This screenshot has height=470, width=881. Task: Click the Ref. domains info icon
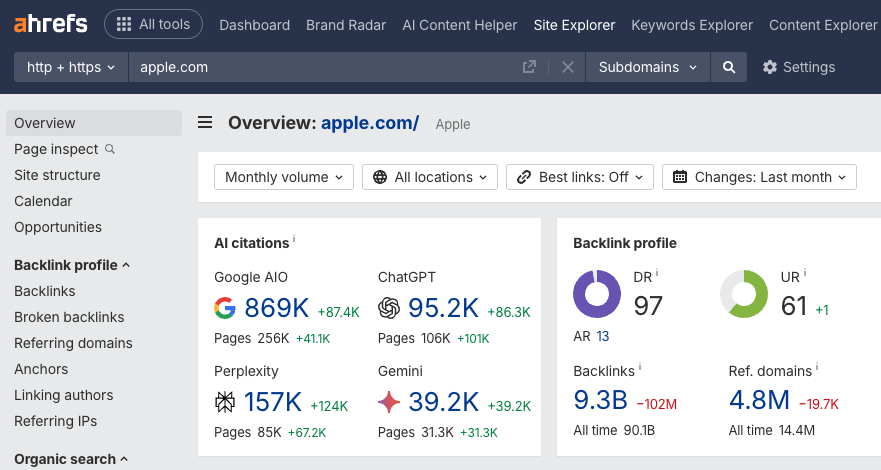[817, 367]
